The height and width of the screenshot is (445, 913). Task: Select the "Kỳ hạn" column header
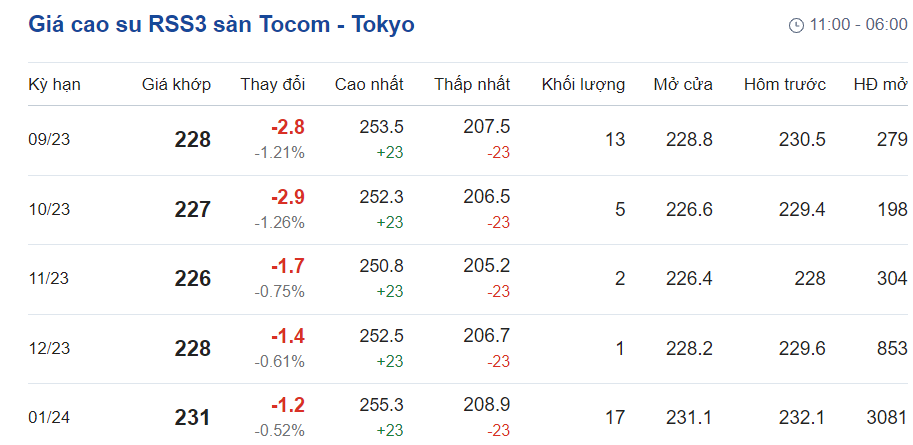pos(54,85)
